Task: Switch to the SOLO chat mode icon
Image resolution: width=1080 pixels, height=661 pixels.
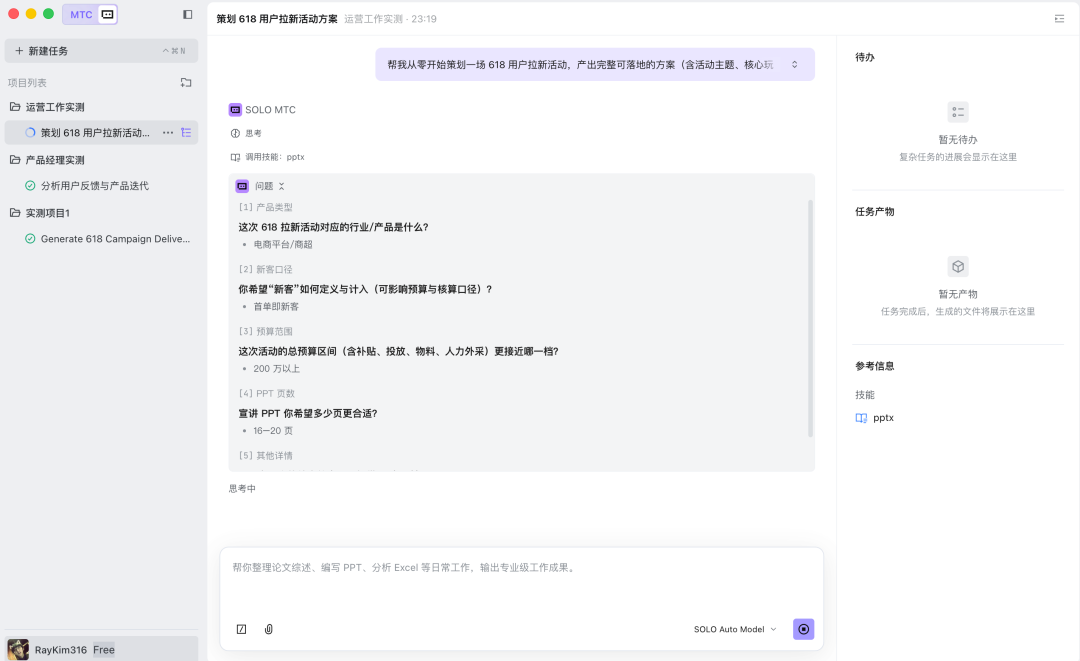Action: 108,15
